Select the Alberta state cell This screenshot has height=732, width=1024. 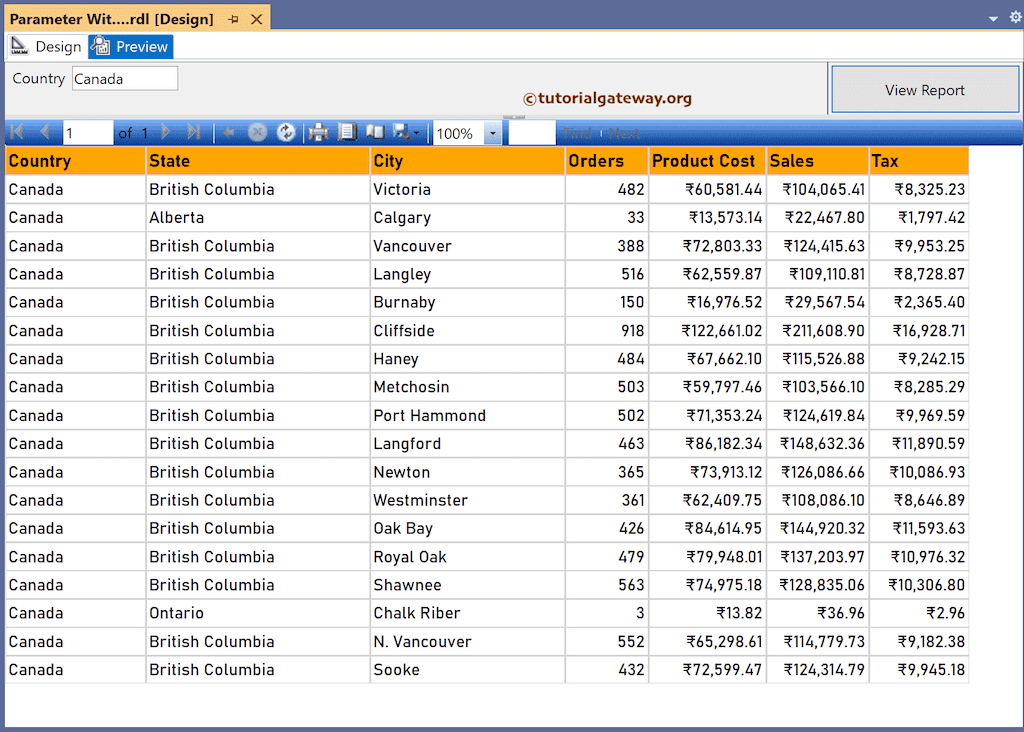coord(258,217)
